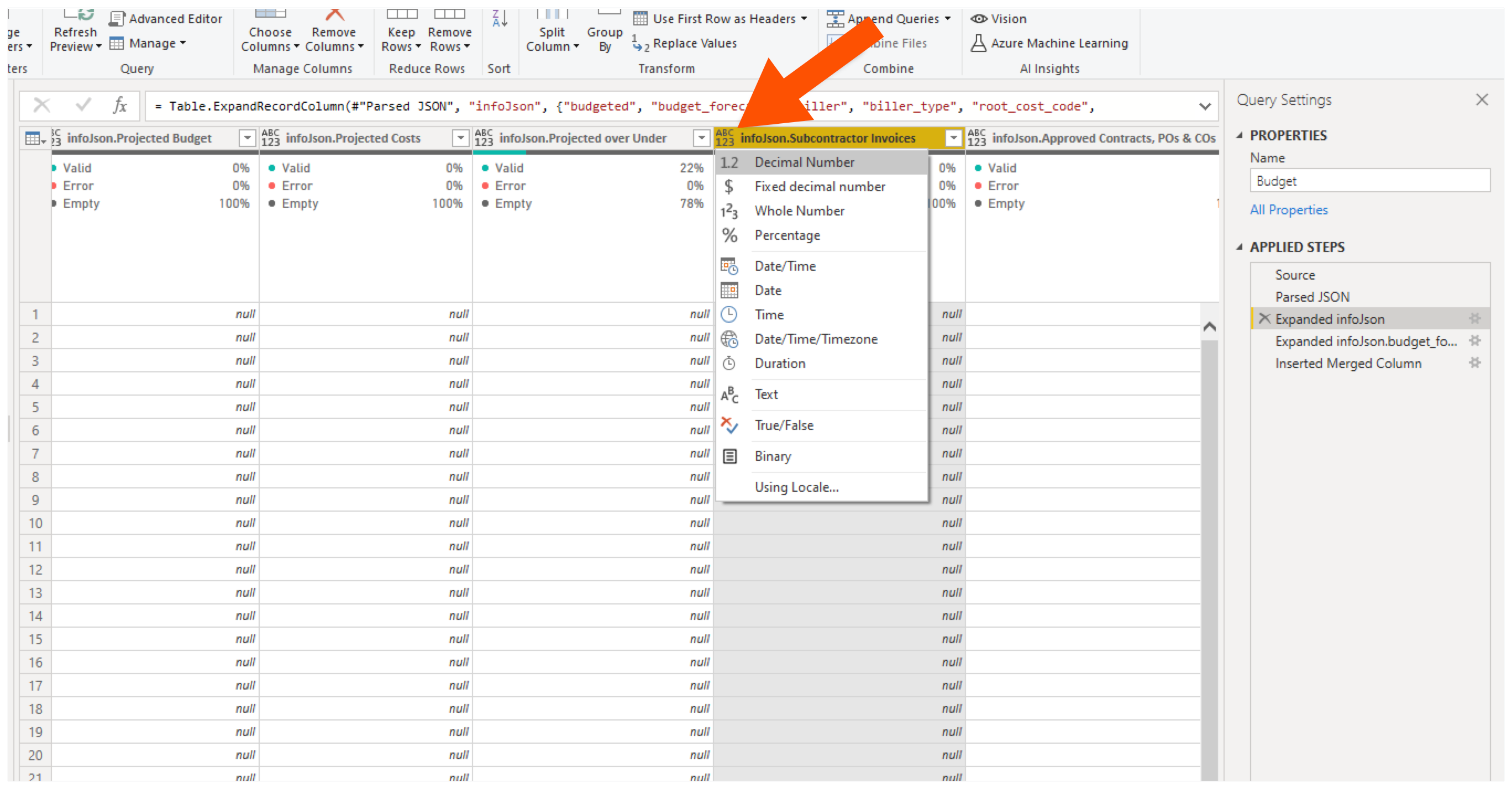Open the Keep Rows dropdown

[x=401, y=32]
